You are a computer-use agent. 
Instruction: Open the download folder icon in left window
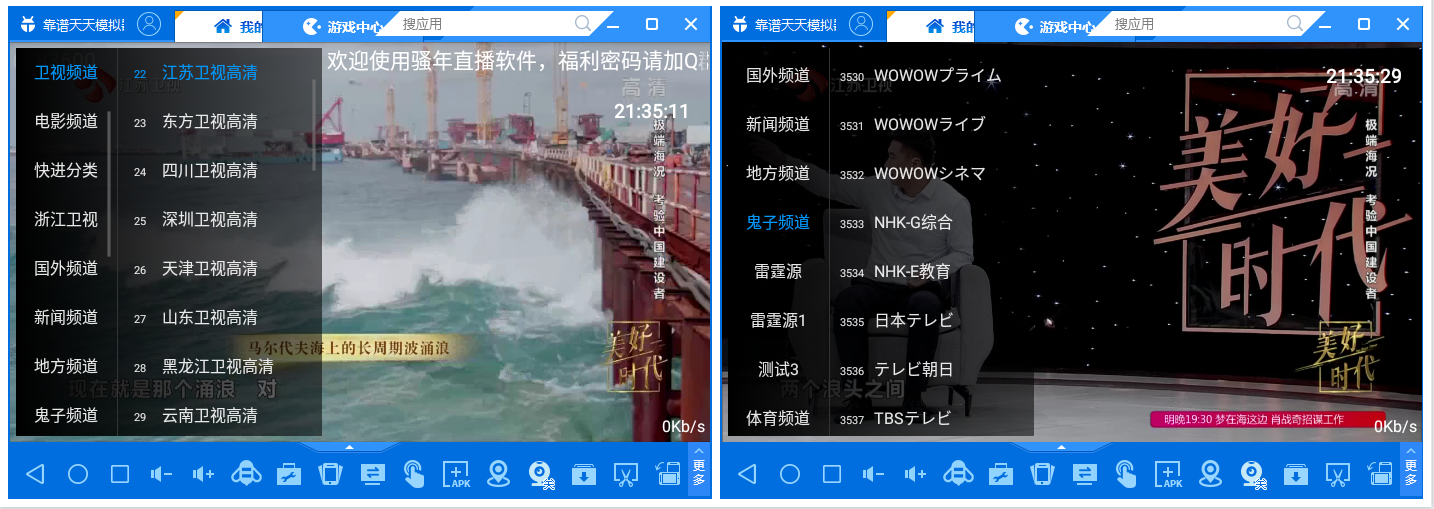pos(583,474)
